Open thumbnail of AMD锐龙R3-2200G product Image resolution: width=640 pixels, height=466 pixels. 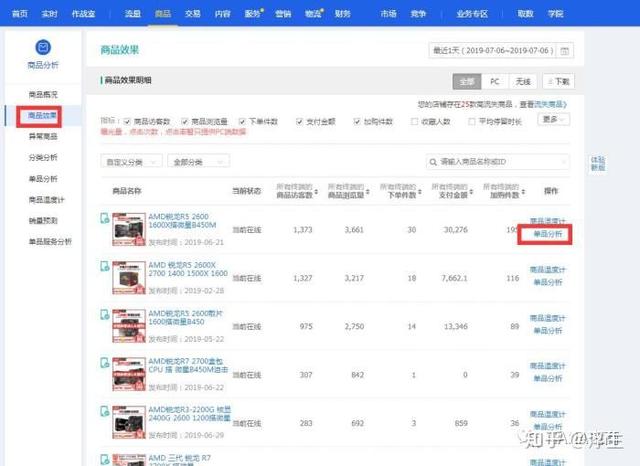click(129, 422)
